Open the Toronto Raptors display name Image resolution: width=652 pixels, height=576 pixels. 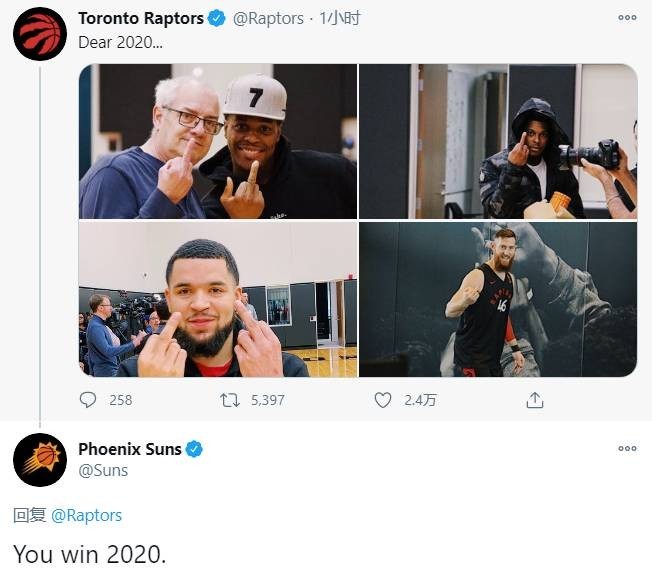pyautogui.click(x=140, y=19)
